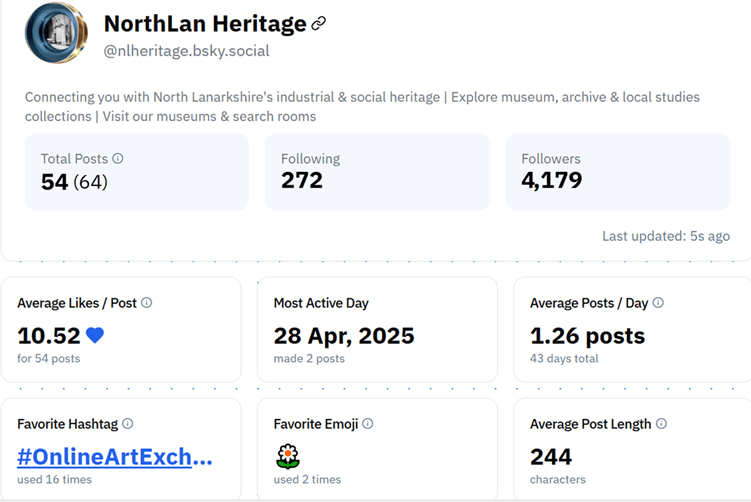Screen dimensions: 751x502
Task: Click the info icon beside Average Posts / Day
Action: tap(658, 302)
